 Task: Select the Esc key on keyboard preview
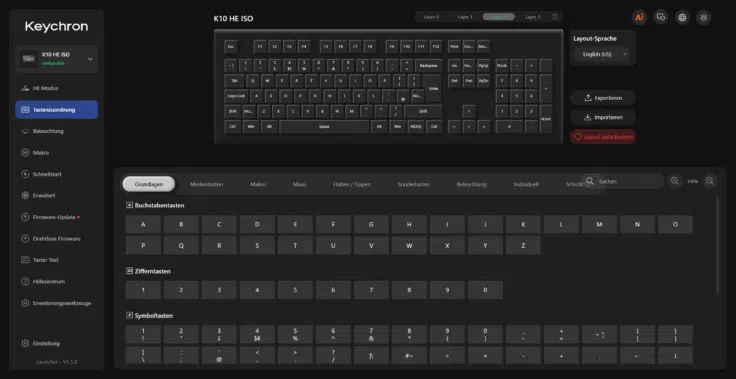(x=230, y=47)
